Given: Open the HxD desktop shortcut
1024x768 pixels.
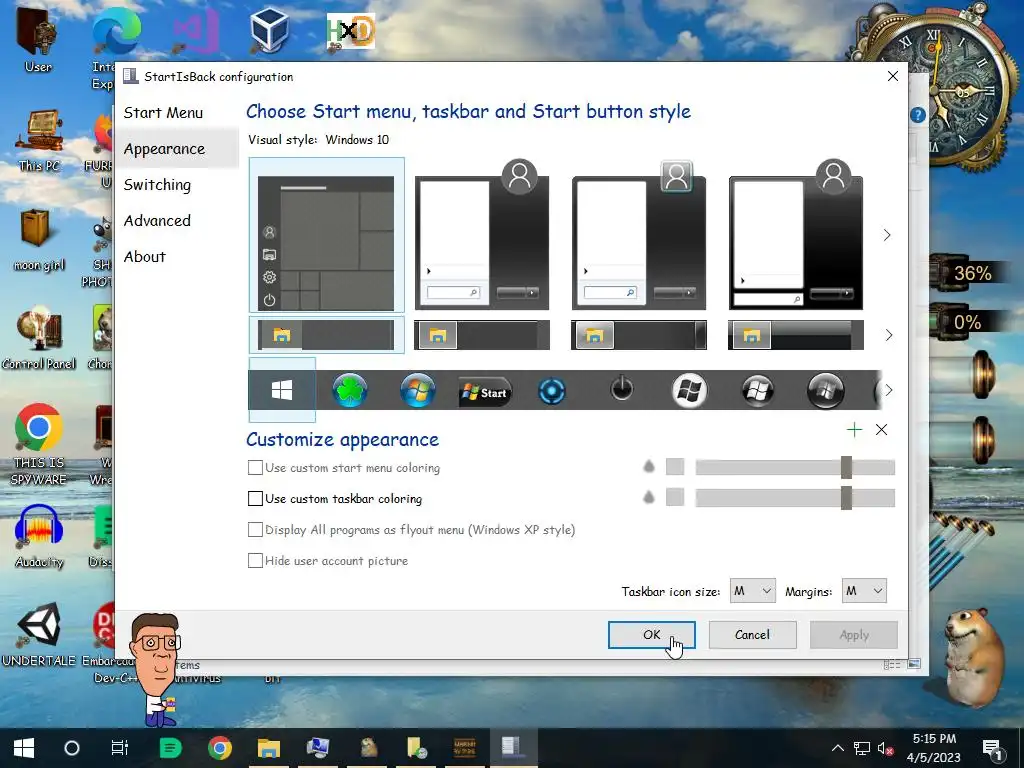Looking at the screenshot, I should click(351, 31).
